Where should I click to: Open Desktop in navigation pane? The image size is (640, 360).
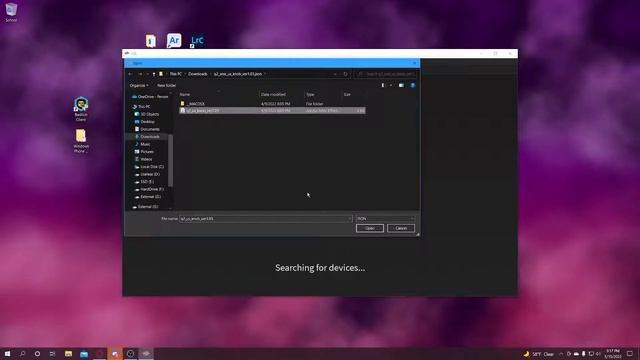point(145,122)
